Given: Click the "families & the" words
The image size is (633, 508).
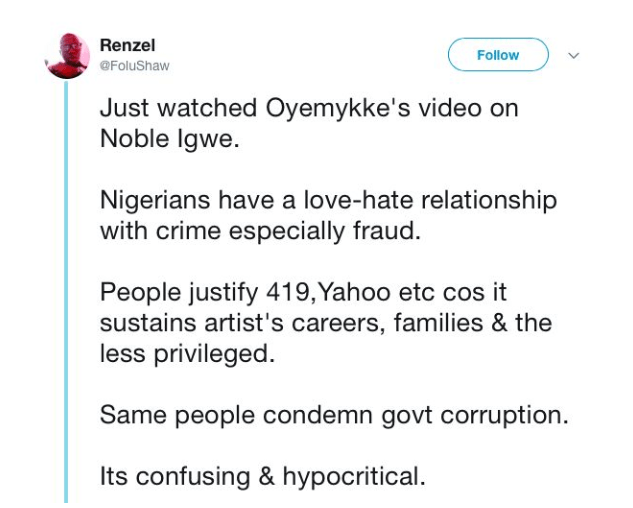Looking at the screenshot, I should coord(473,323).
